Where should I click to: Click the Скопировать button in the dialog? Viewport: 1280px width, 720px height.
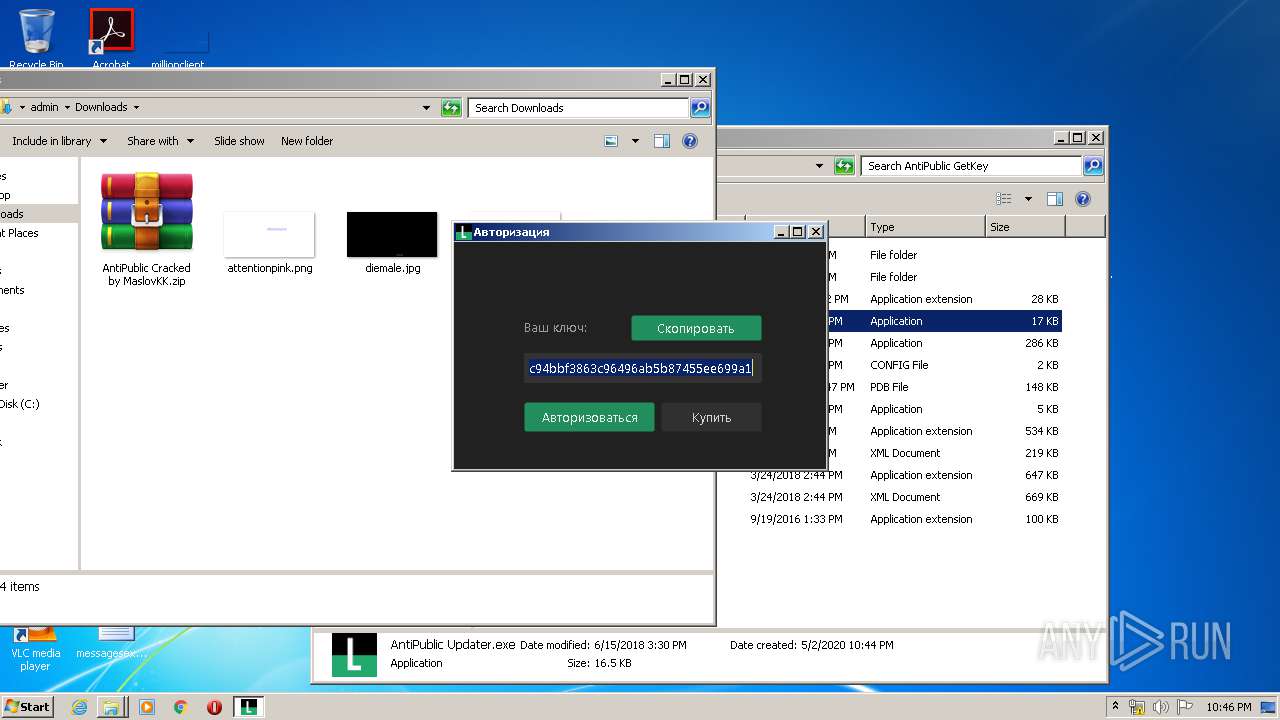coord(696,328)
